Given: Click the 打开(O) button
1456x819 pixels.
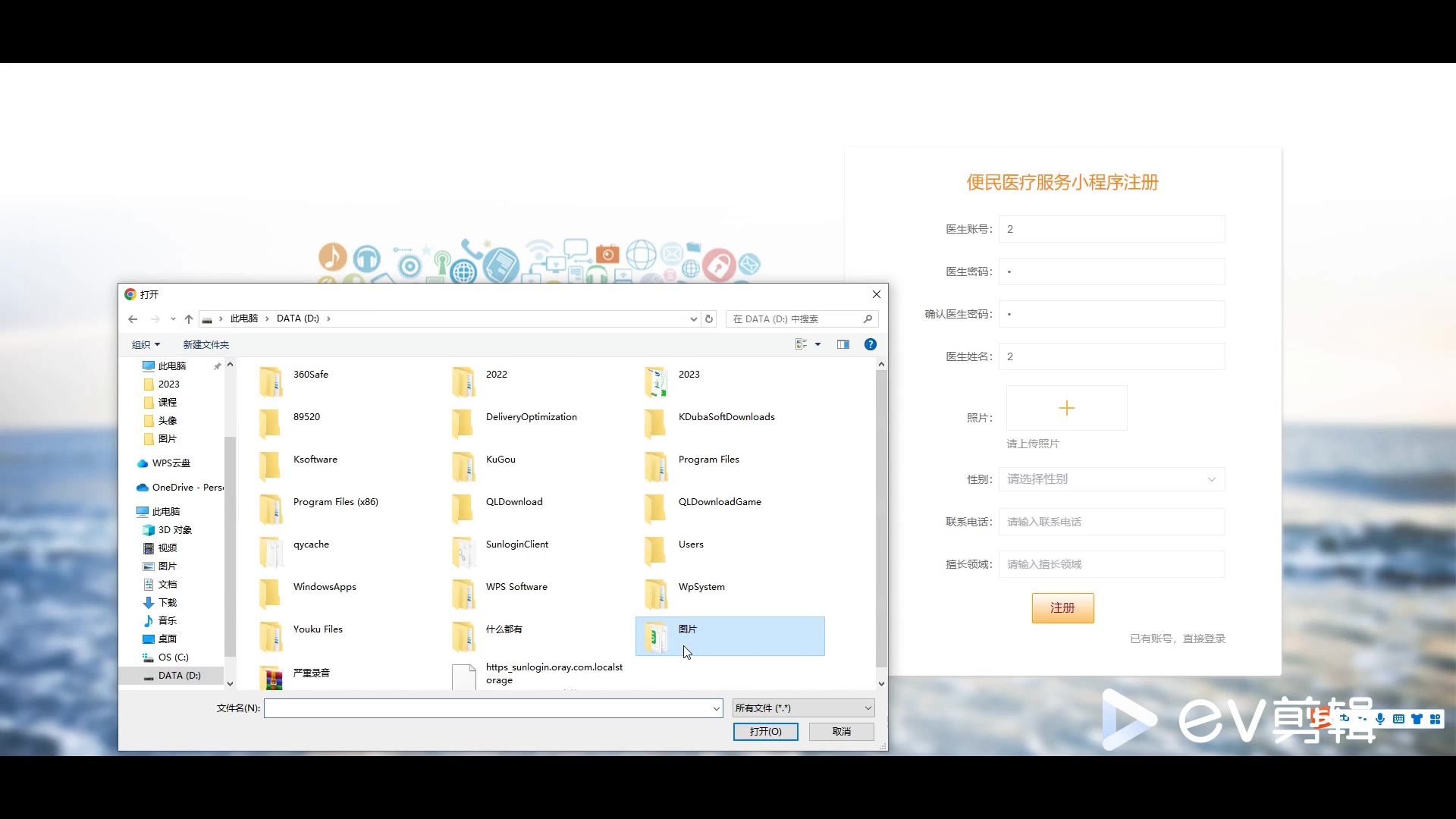Looking at the screenshot, I should coord(765,732).
